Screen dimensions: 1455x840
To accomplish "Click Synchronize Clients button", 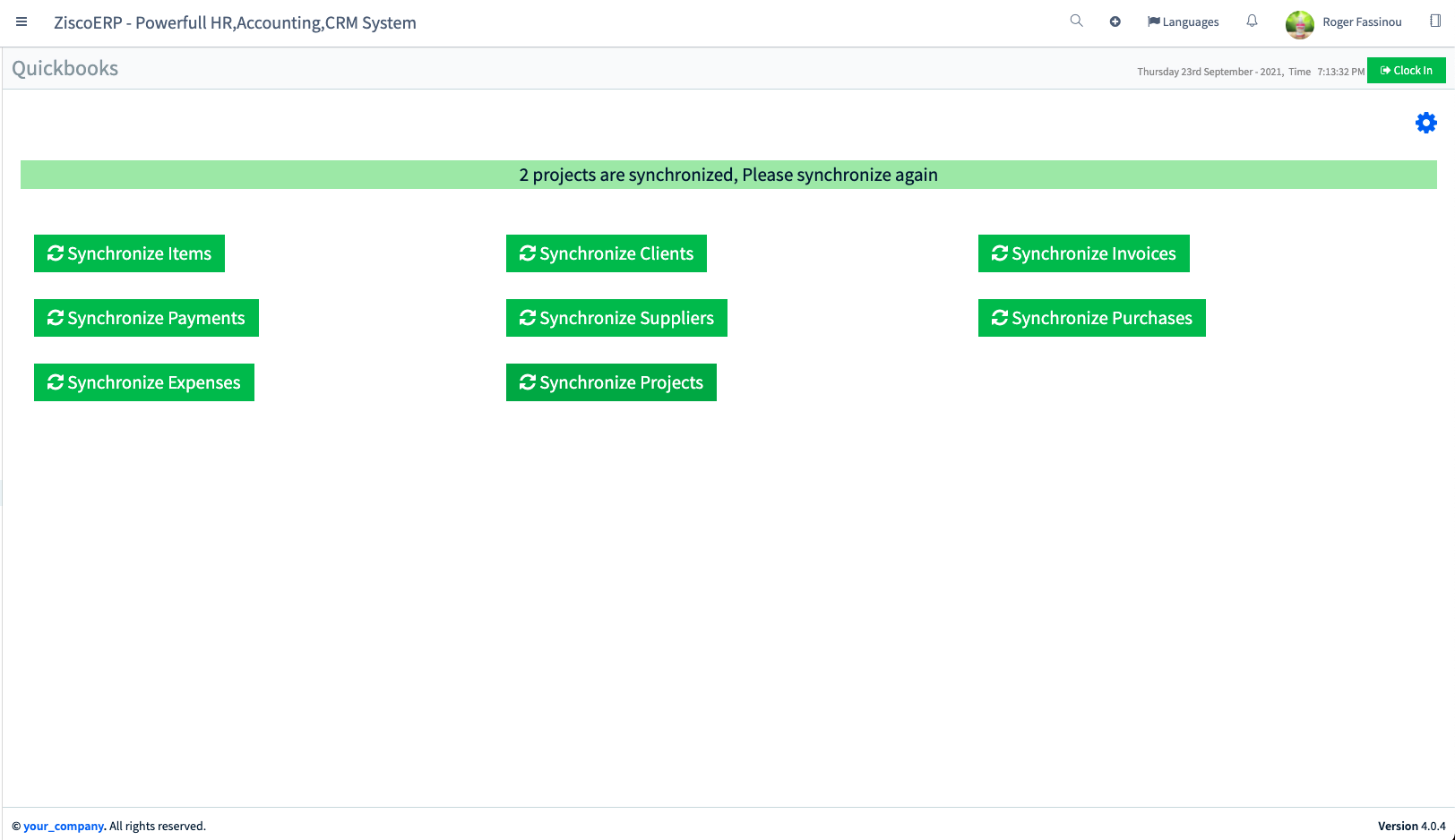I will pyautogui.click(x=607, y=253).
